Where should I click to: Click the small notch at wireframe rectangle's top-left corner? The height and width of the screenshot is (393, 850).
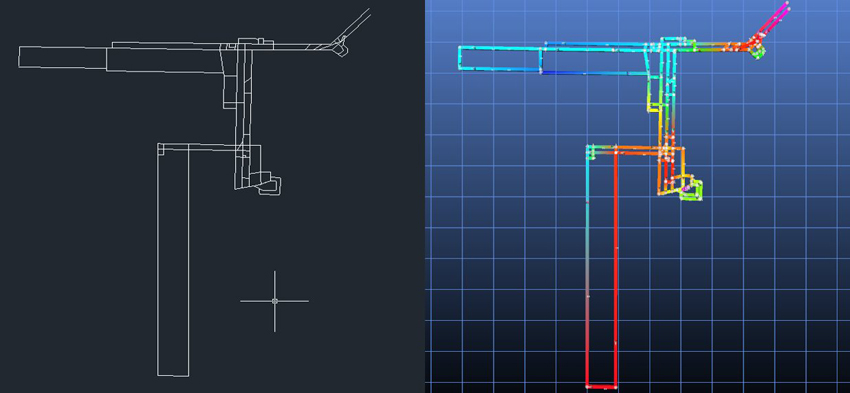pos(161,149)
